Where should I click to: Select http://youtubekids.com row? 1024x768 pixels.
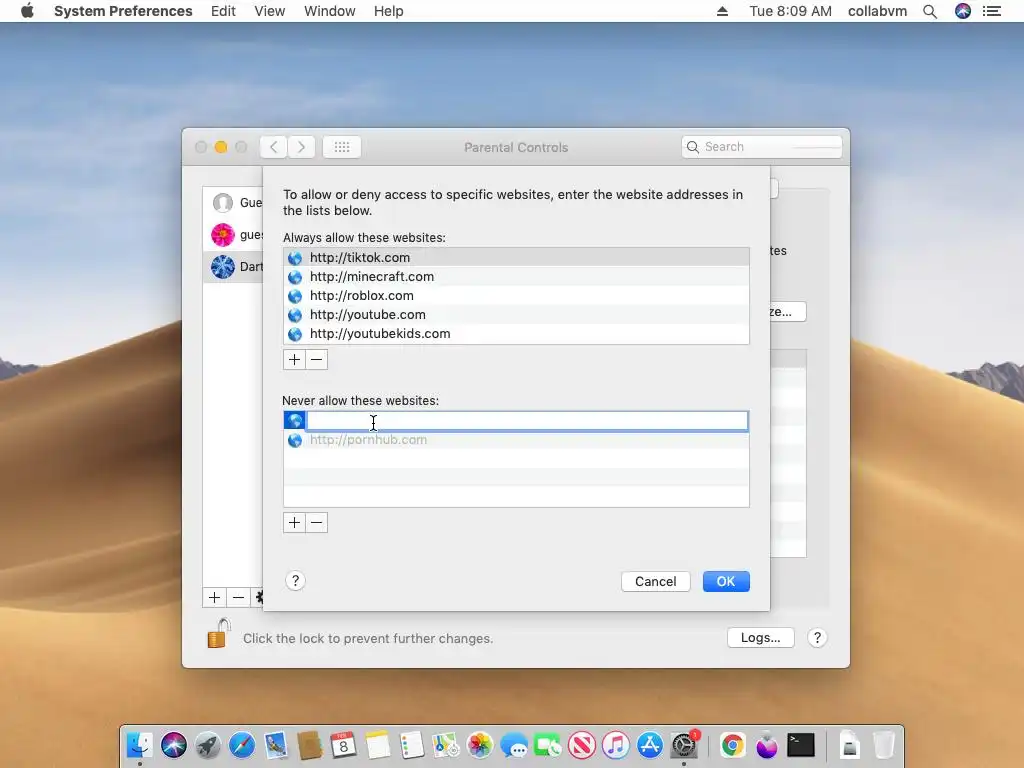(x=516, y=333)
